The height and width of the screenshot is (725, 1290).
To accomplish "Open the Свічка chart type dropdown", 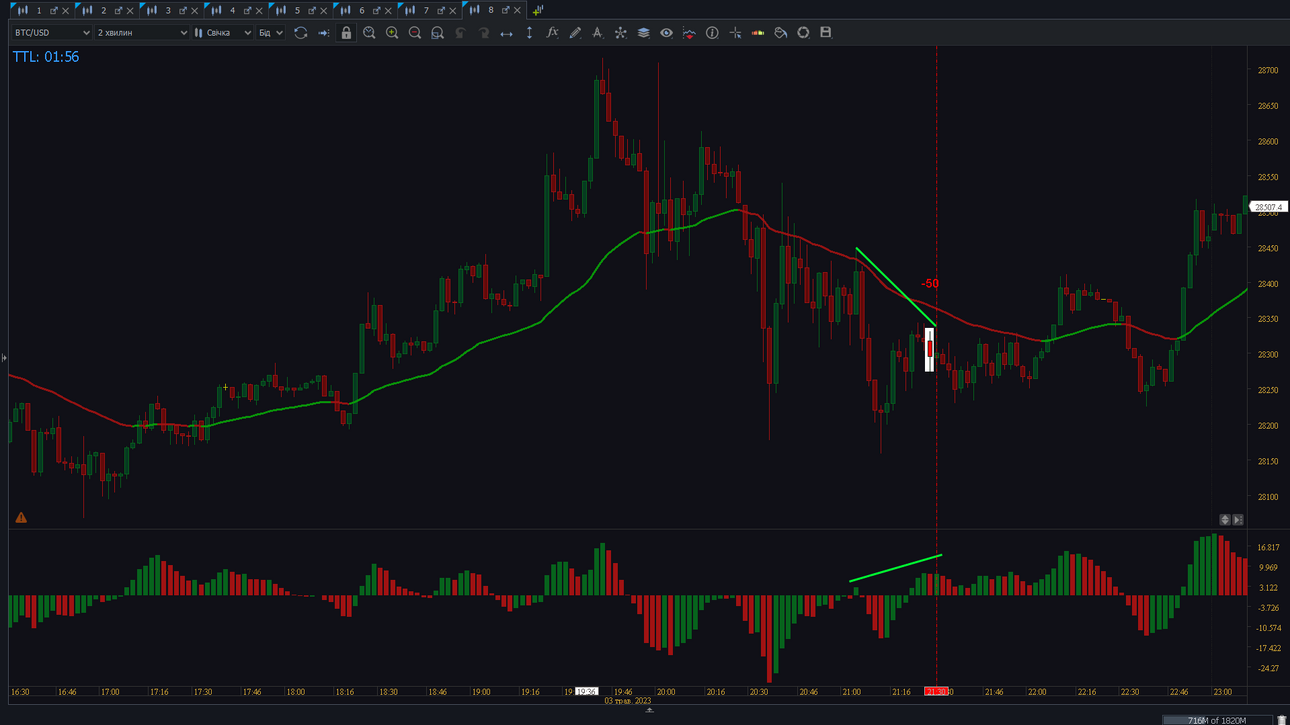I will (x=223, y=33).
